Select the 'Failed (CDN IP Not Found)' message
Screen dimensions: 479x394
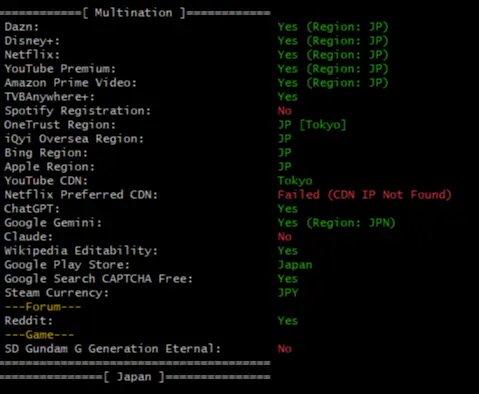(x=365, y=195)
